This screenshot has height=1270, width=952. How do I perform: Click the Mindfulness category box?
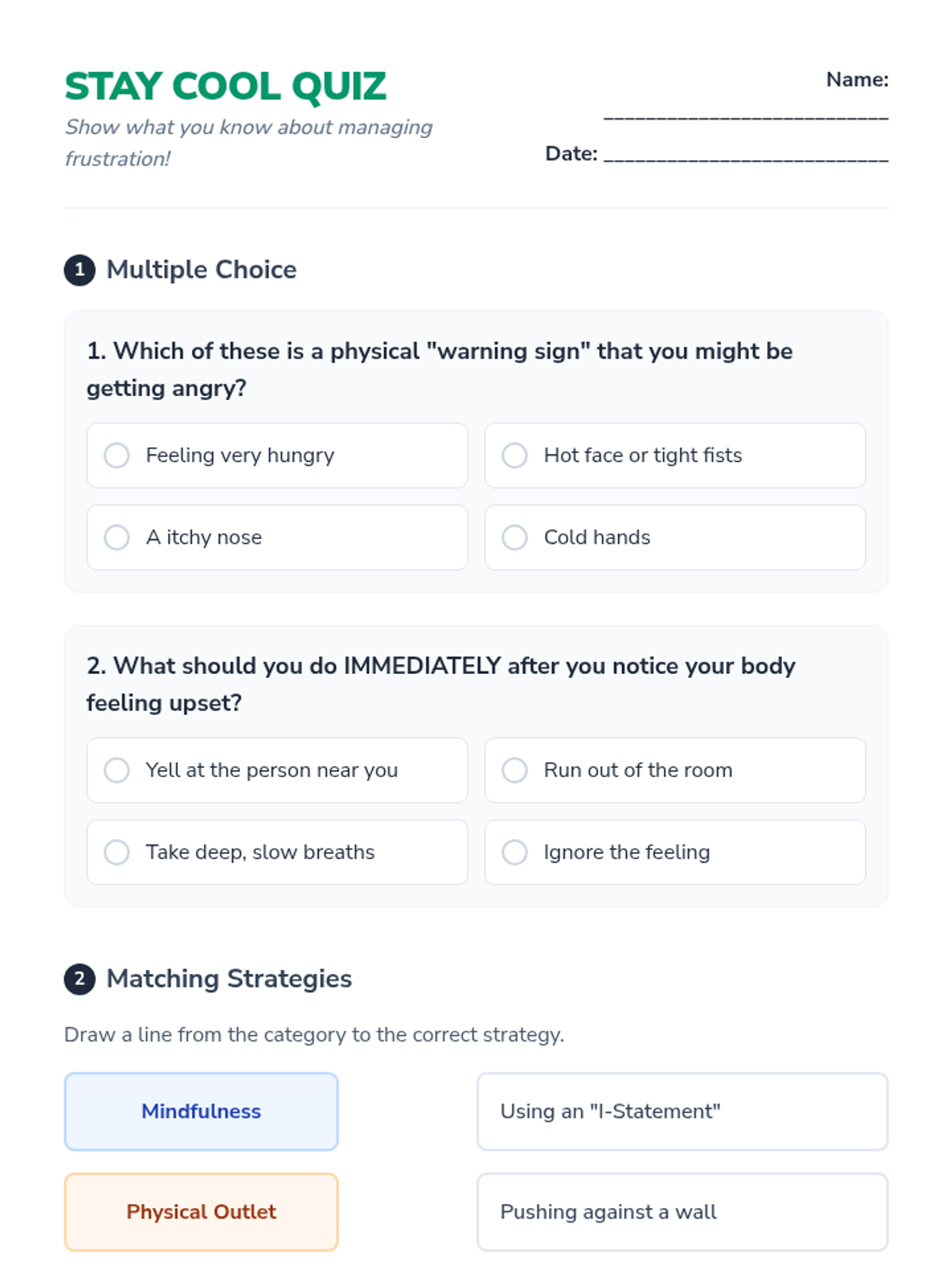202,1111
